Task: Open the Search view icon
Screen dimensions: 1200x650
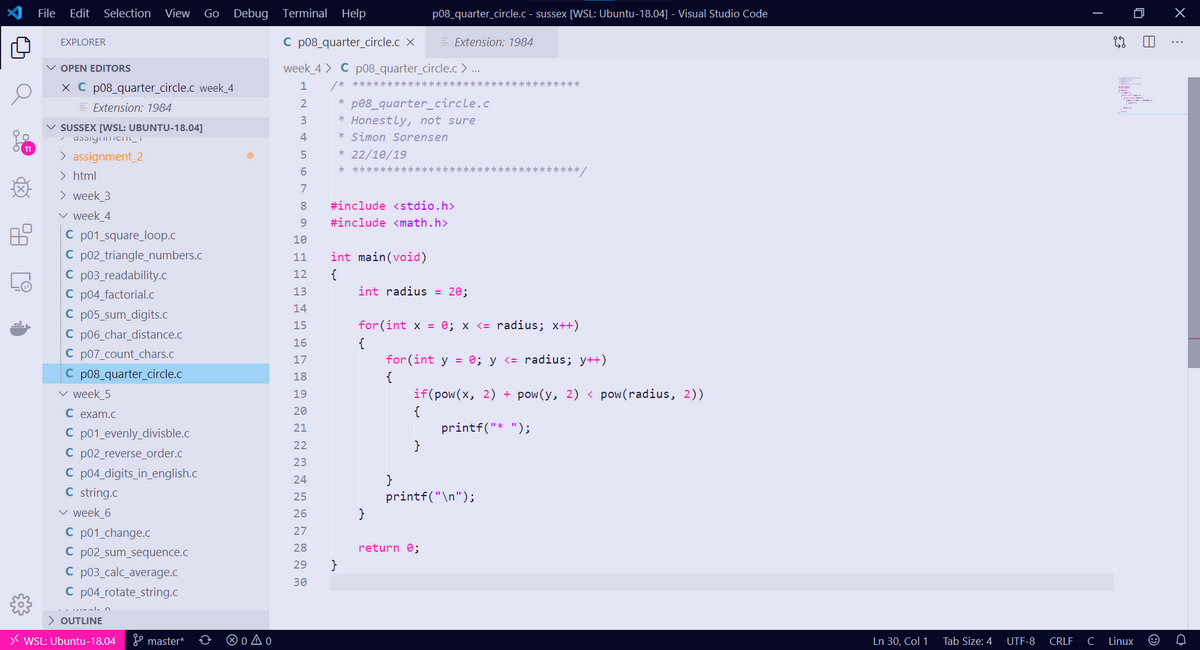Action: tap(21, 93)
